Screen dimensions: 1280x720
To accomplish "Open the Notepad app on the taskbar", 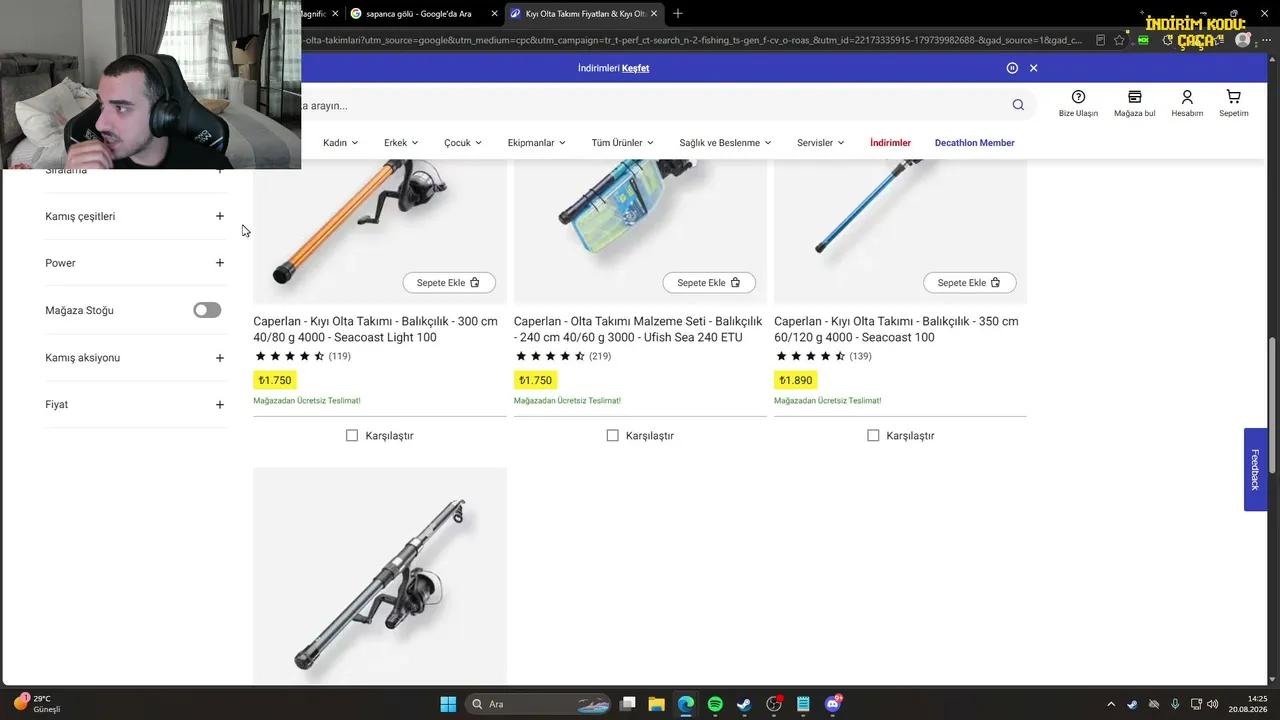I will point(803,704).
